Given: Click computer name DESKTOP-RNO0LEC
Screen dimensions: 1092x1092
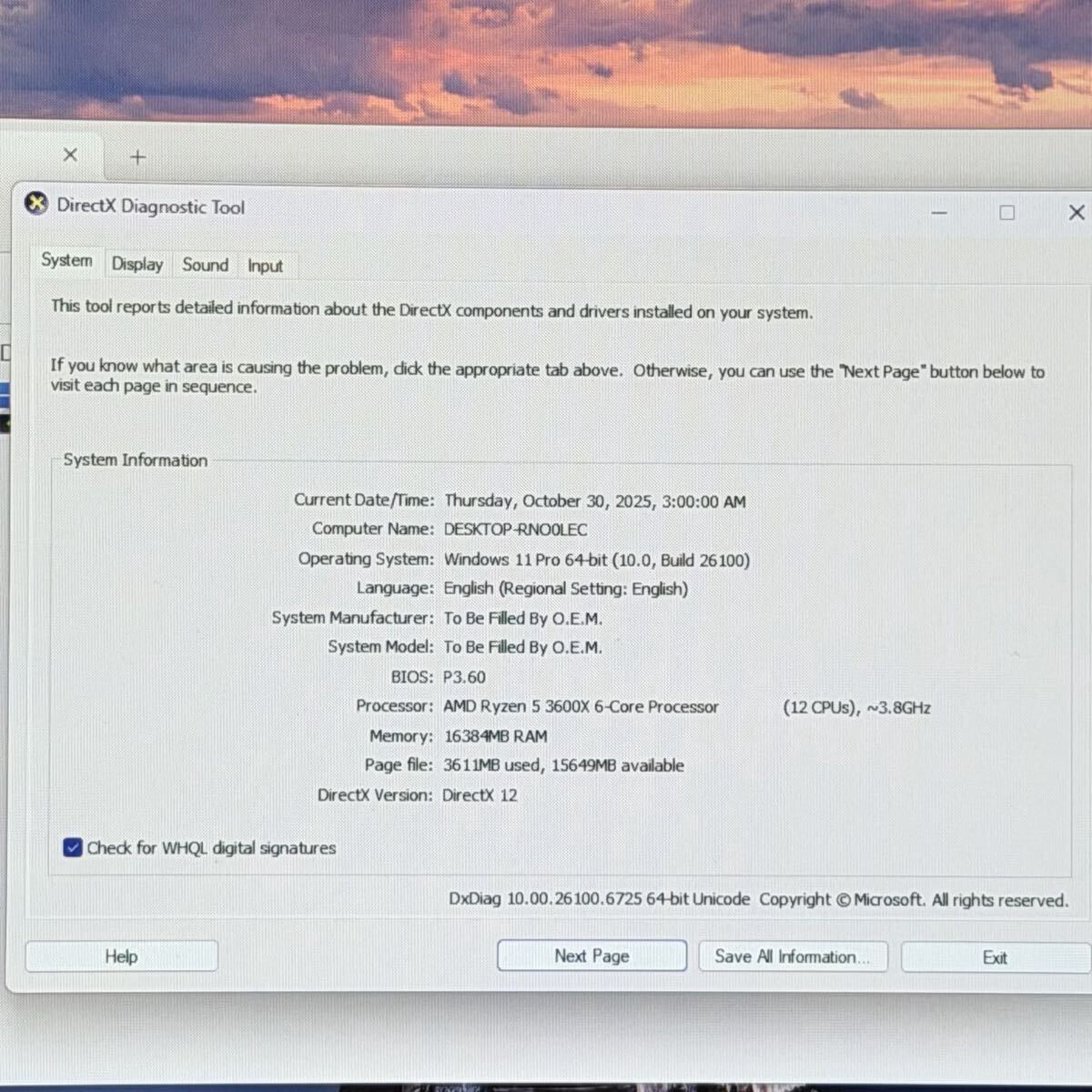Looking at the screenshot, I should tap(515, 529).
